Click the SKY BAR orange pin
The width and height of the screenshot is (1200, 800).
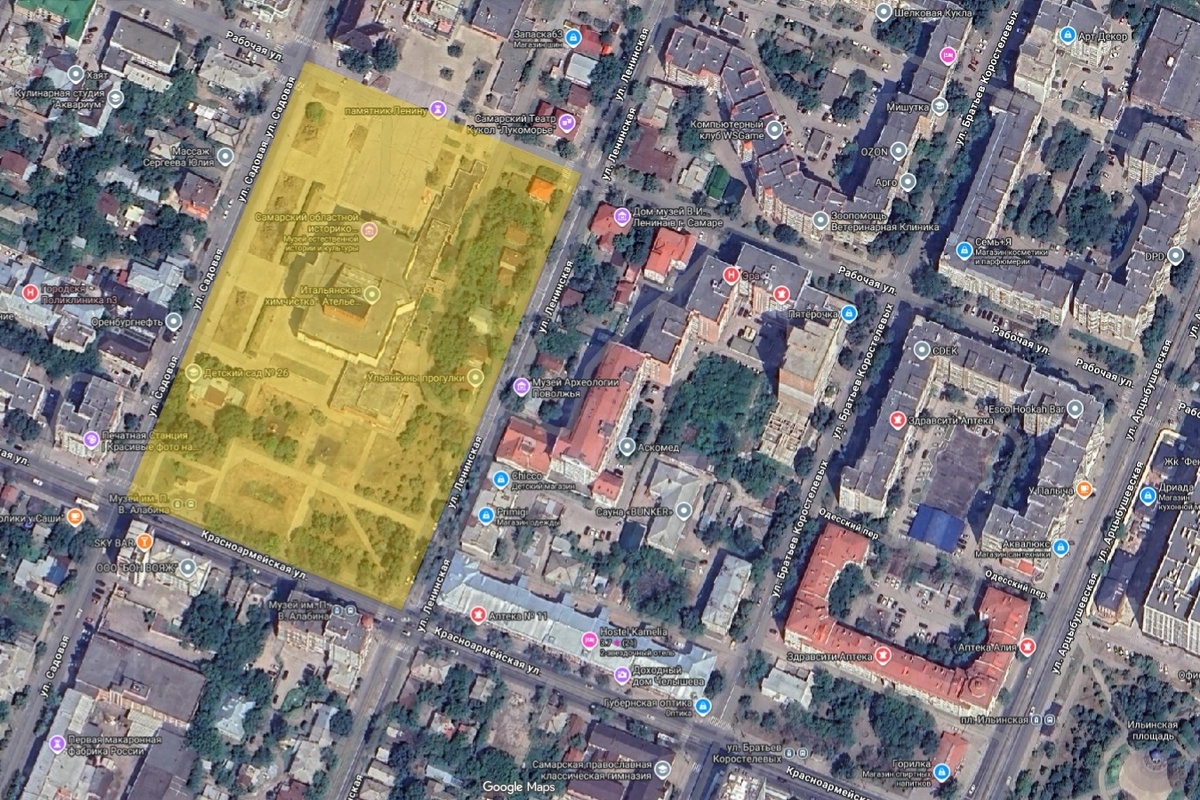pyautogui.click(x=145, y=542)
